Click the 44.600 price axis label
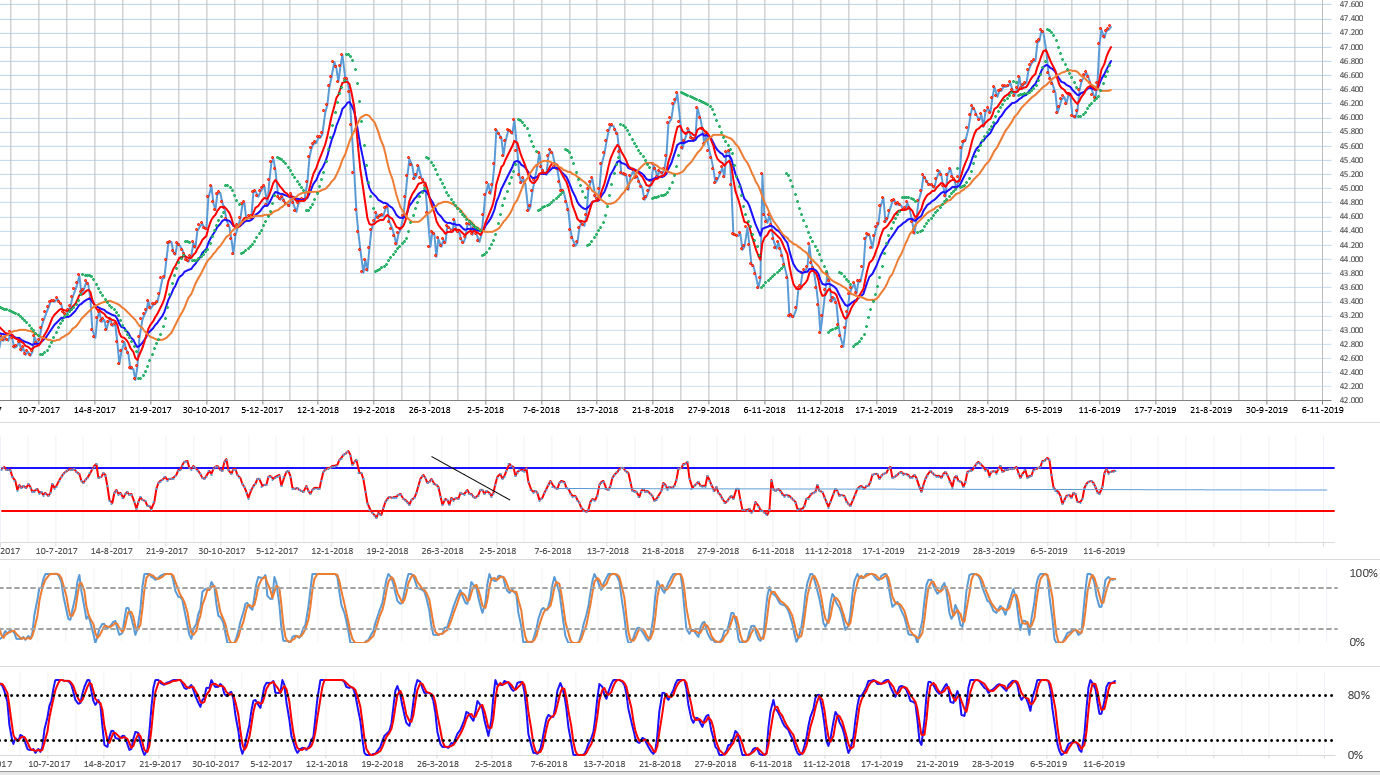 1350,216
